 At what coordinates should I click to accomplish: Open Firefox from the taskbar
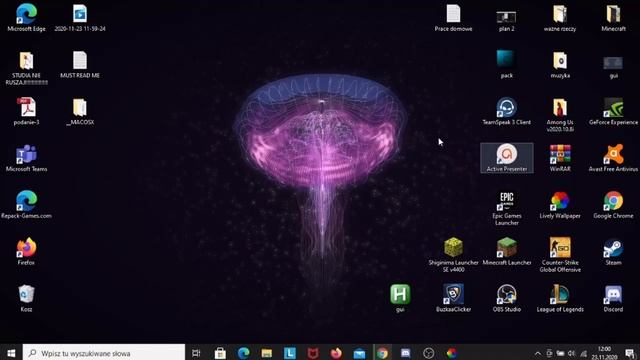(336, 353)
